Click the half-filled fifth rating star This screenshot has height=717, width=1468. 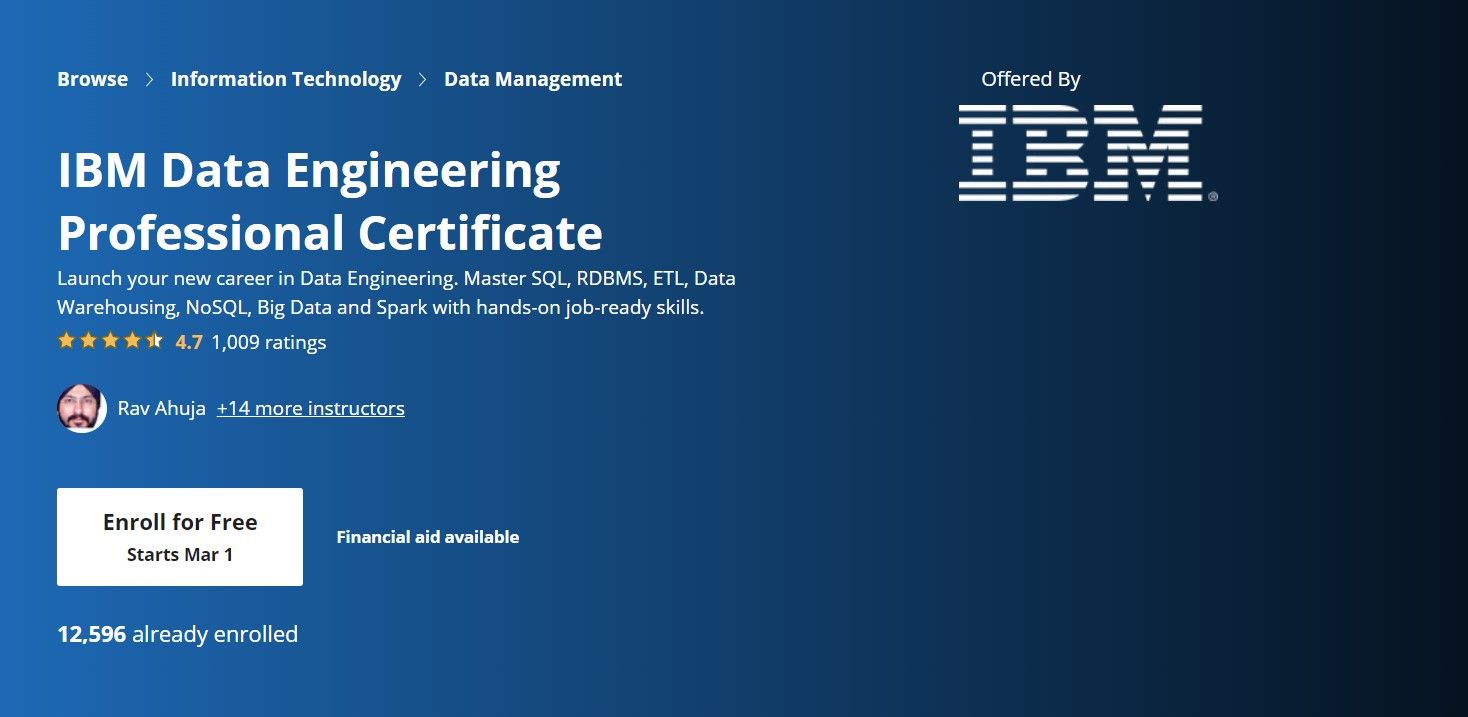(x=154, y=341)
